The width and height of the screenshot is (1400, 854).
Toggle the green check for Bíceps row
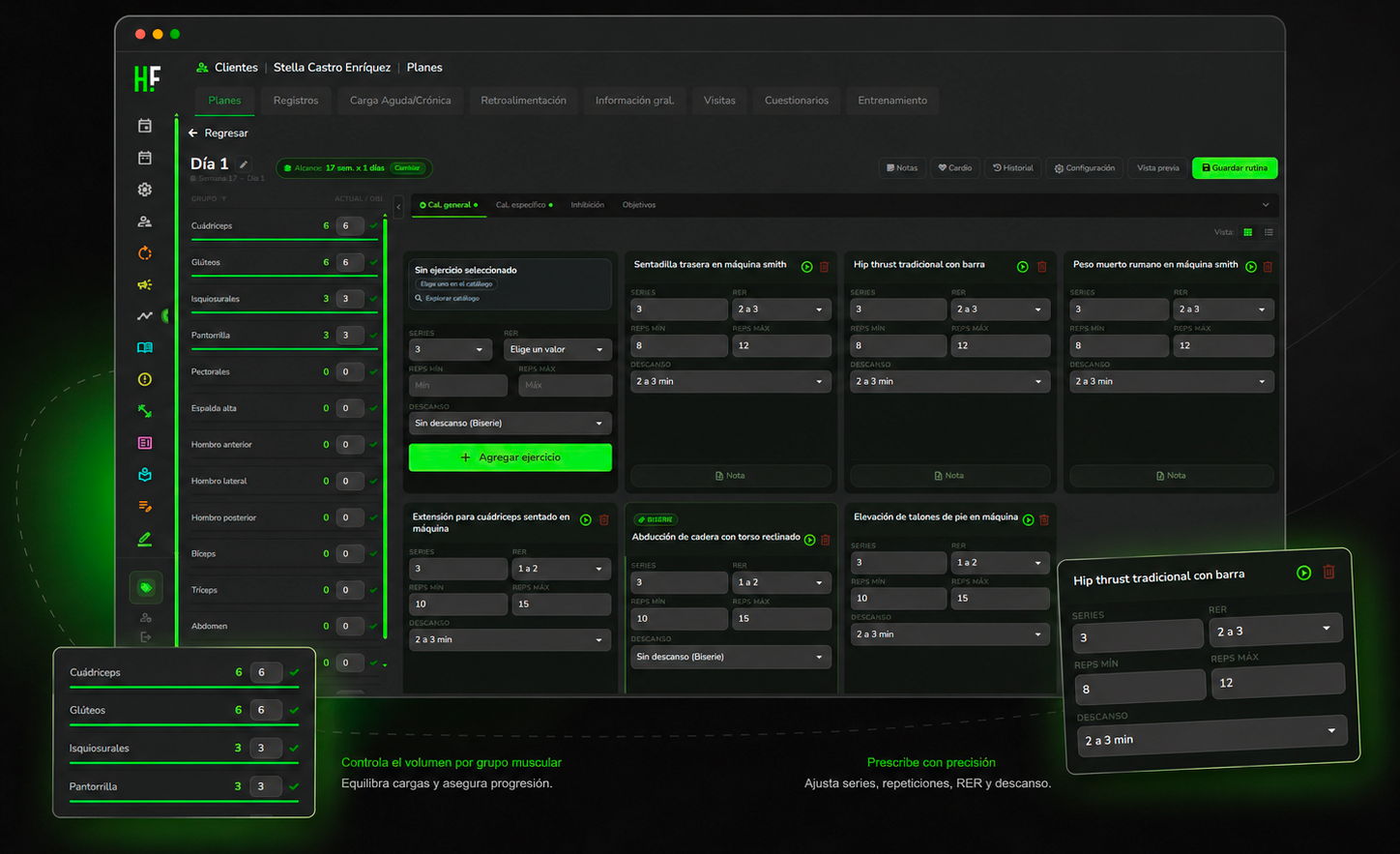pos(374,554)
